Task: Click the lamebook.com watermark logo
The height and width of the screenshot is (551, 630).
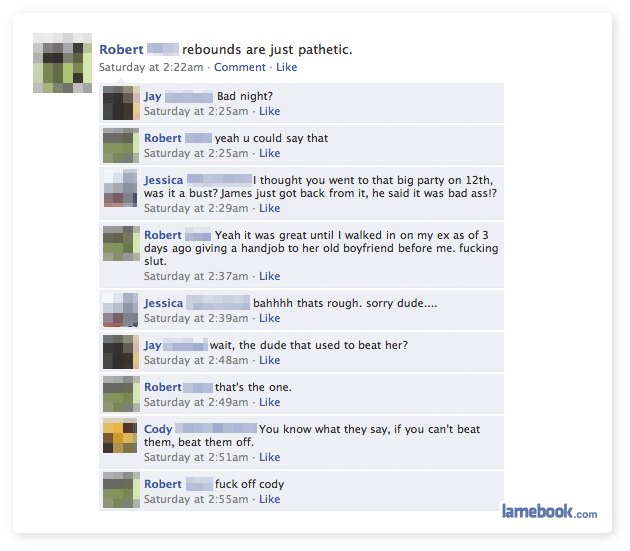Action: point(549,512)
